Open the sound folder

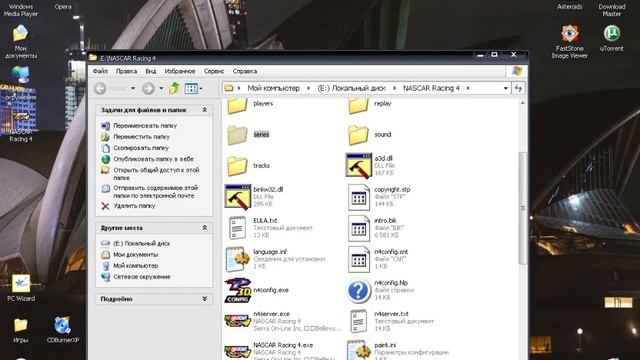358,135
